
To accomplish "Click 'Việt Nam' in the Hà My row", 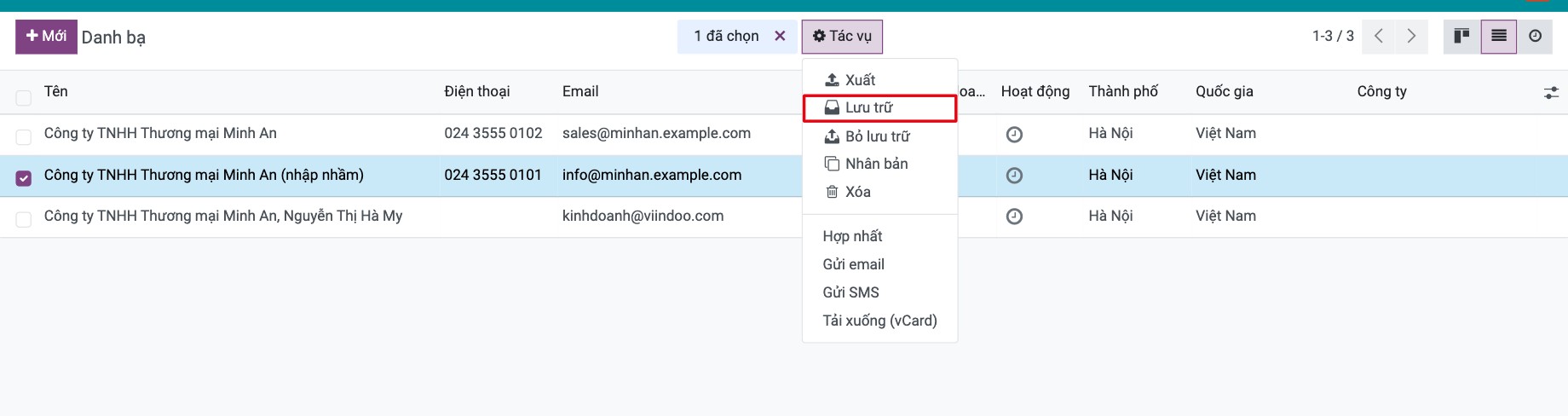I will (1225, 216).
